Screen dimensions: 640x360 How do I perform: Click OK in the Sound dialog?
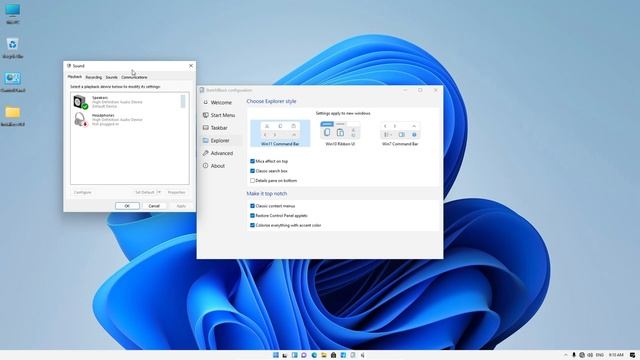click(x=127, y=206)
